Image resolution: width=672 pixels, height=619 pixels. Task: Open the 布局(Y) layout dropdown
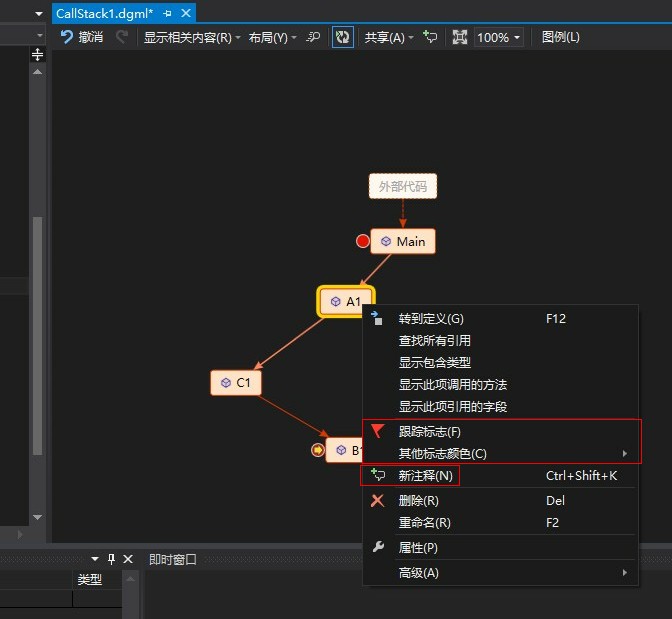tap(272, 37)
